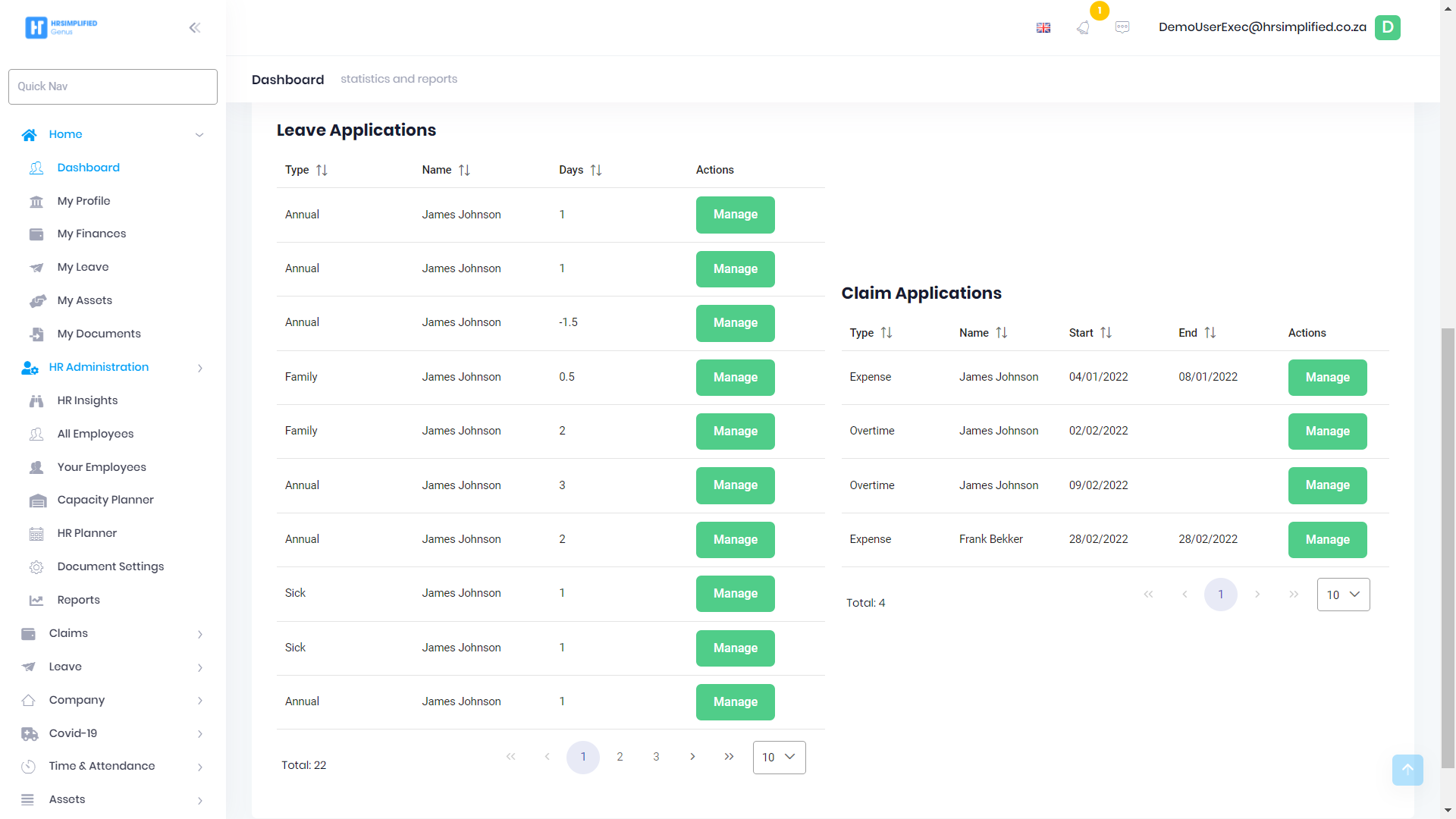Image resolution: width=1456 pixels, height=819 pixels.
Task: Sort Claim Applications by Start date
Action: pos(1106,333)
